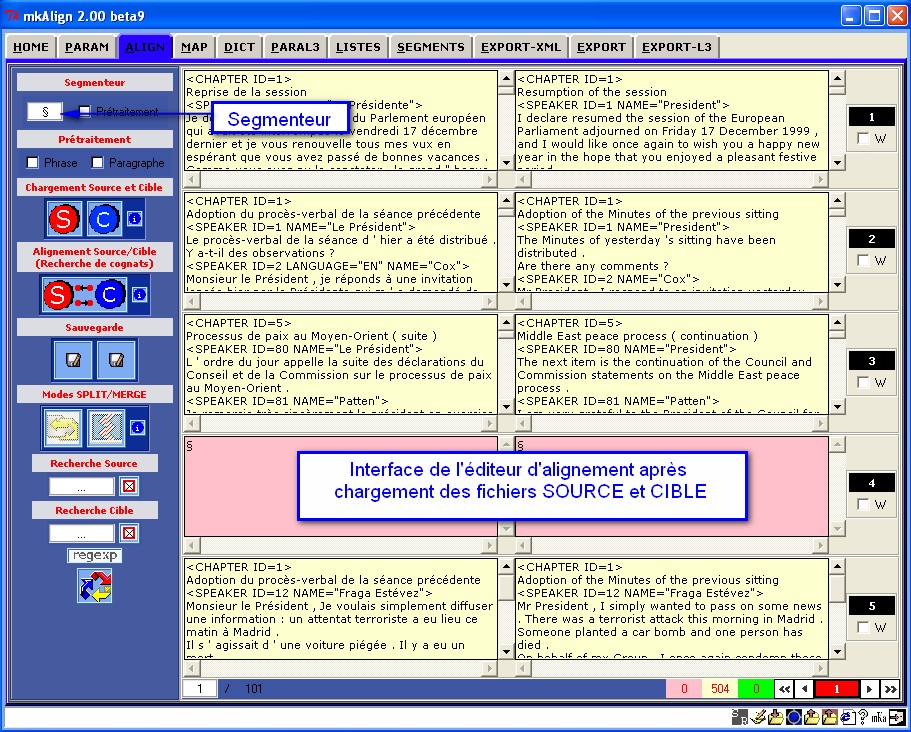Enable the Phrase preprocessing checkbox
The width and height of the screenshot is (911, 732).
click(33, 163)
